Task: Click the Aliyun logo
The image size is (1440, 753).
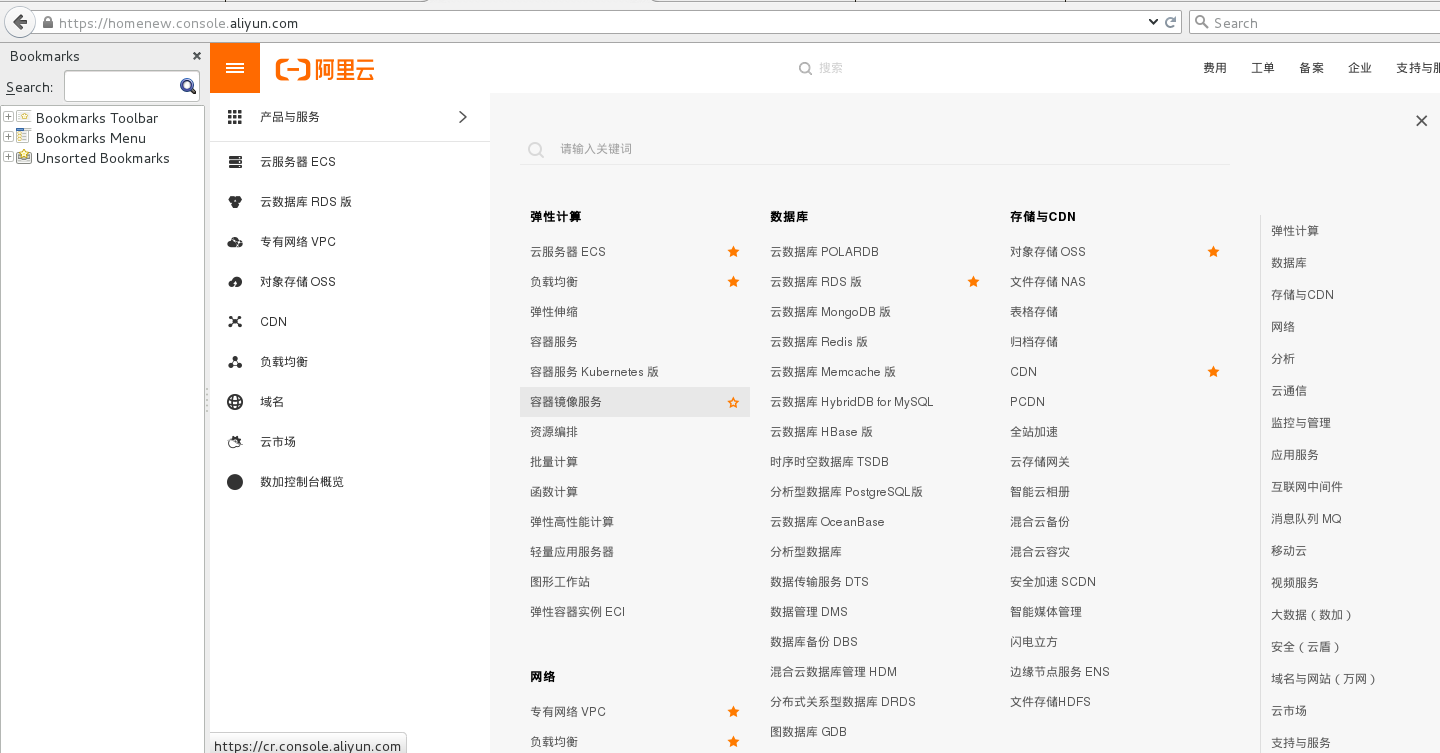Action: 325,69
